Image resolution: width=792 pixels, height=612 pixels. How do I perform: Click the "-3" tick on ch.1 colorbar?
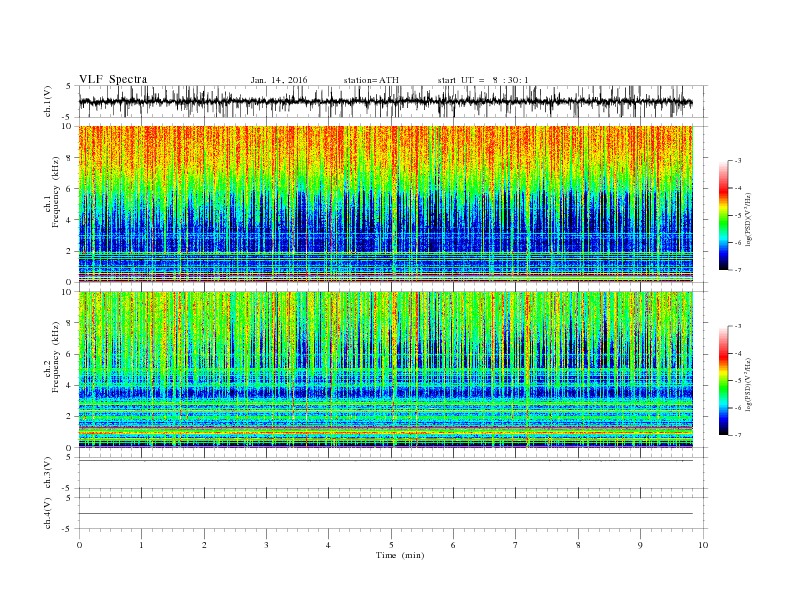coord(737,161)
